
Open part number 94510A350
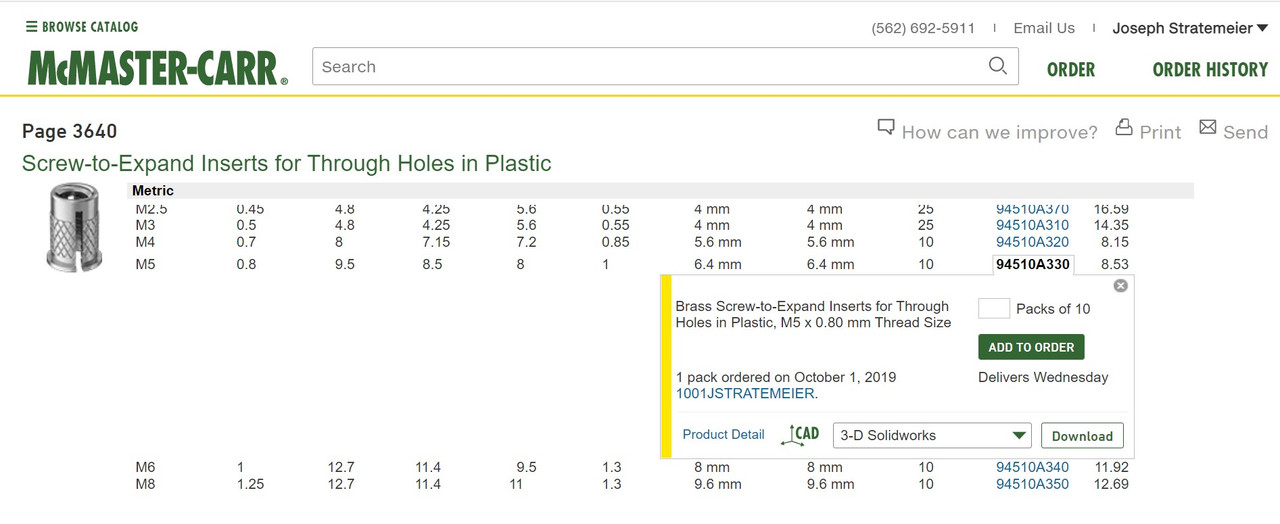tap(1032, 484)
